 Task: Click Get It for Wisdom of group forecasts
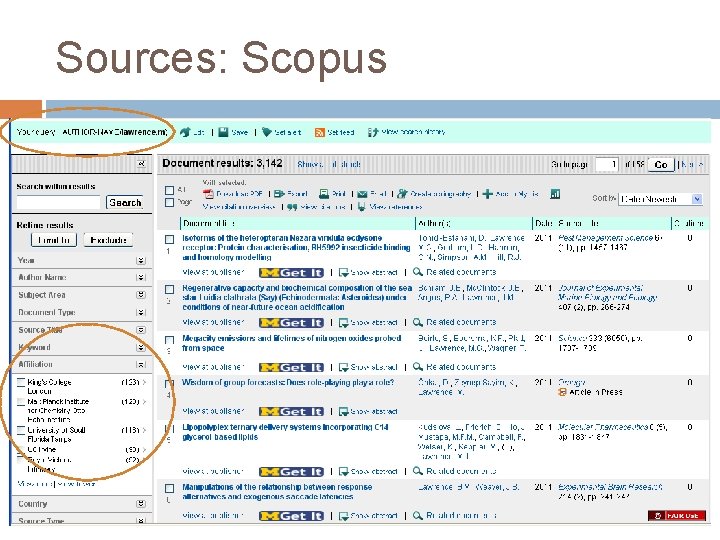292,412
